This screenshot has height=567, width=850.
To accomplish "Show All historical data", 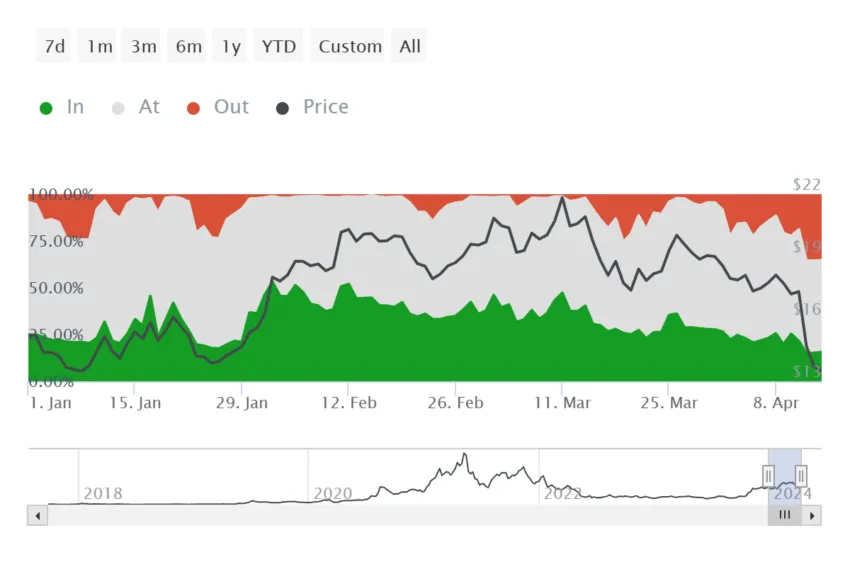I will 409,46.
